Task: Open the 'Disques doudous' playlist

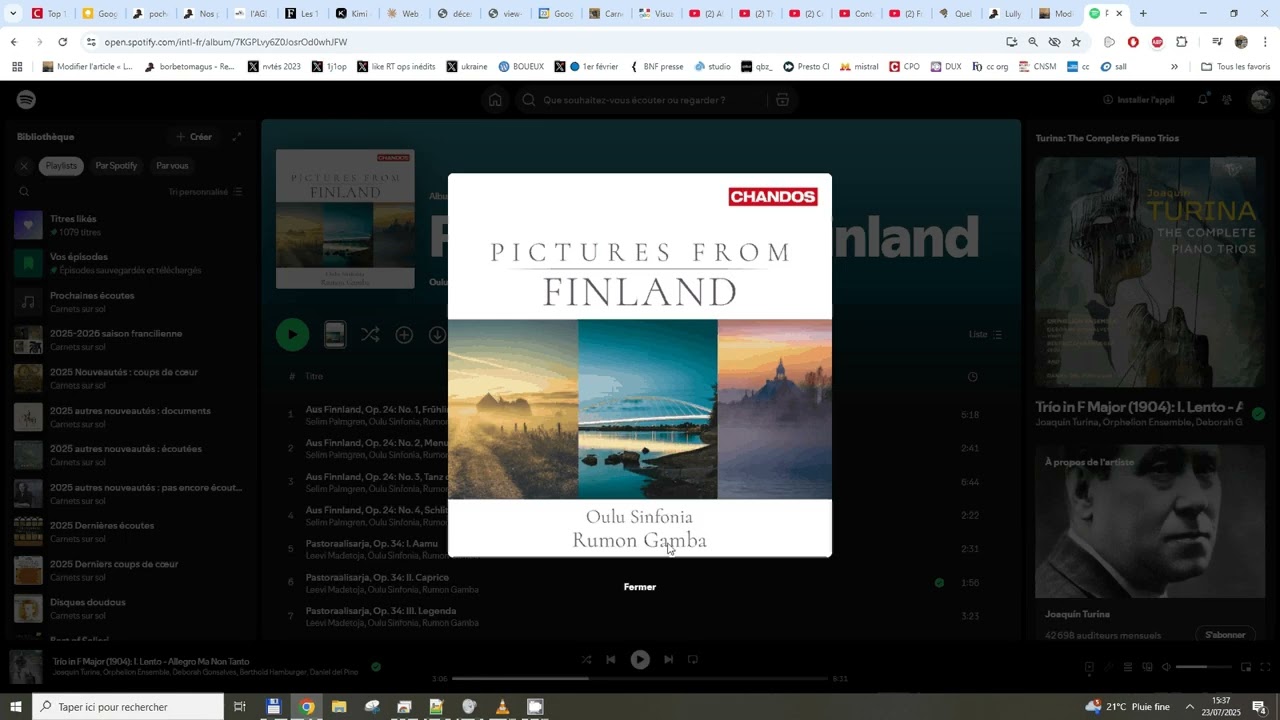Action: pos(131,608)
